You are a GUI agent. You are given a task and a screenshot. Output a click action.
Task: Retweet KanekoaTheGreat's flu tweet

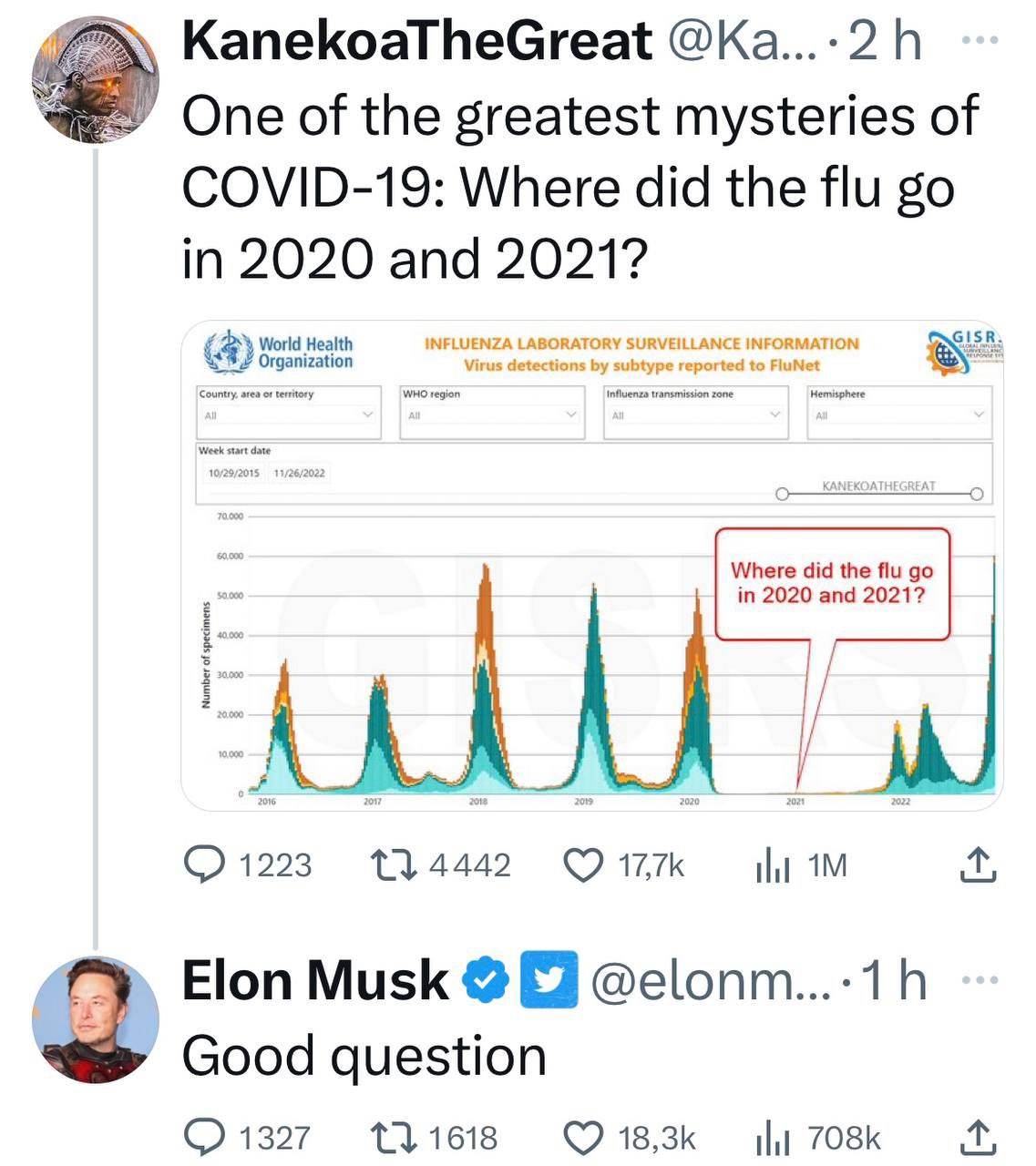point(392,864)
